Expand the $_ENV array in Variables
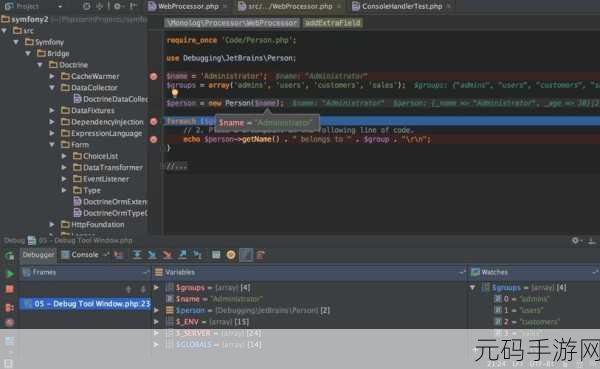The image size is (600, 369). [157, 322]
